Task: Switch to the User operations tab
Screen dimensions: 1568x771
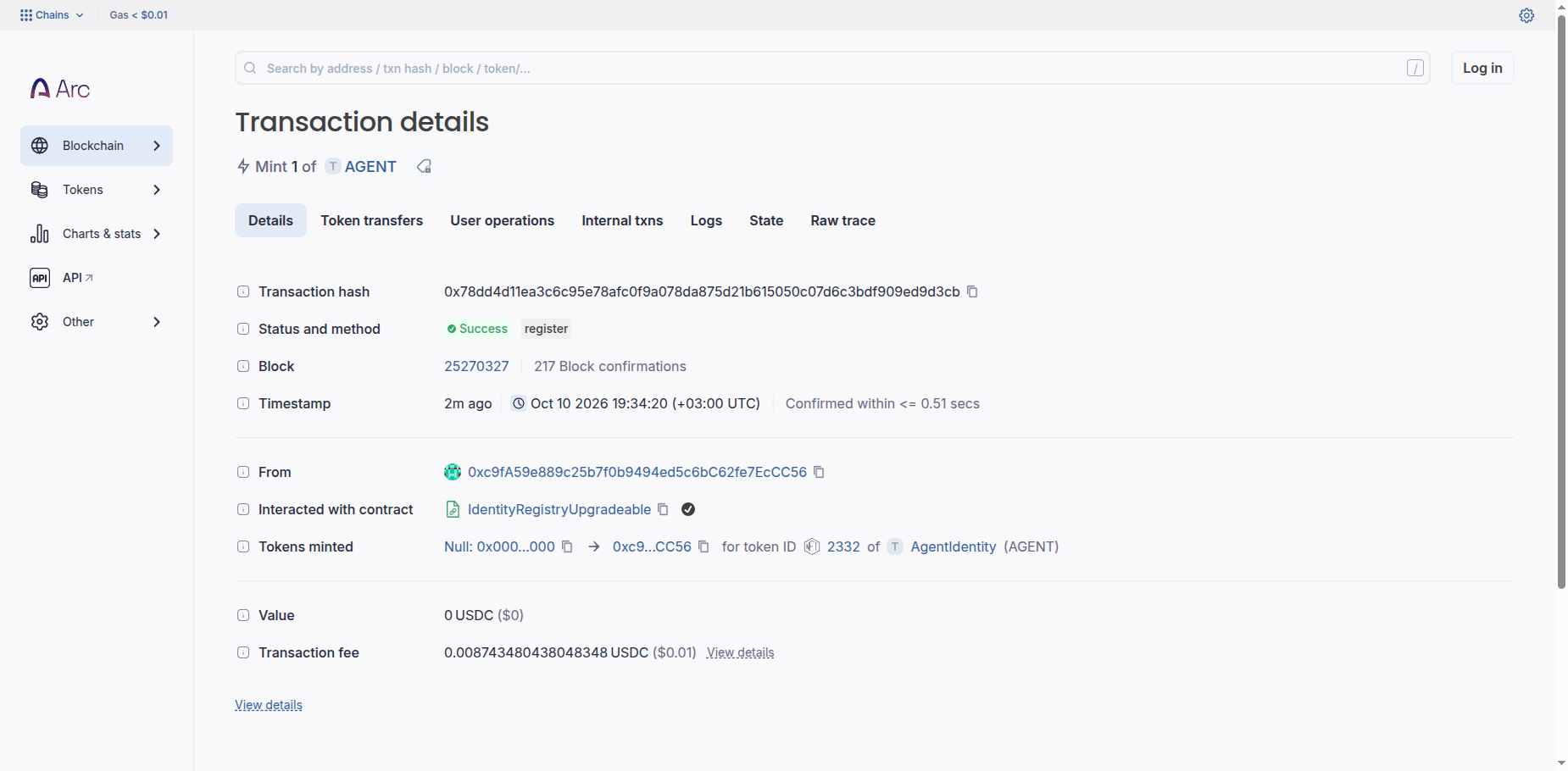Action: [503, 220]
